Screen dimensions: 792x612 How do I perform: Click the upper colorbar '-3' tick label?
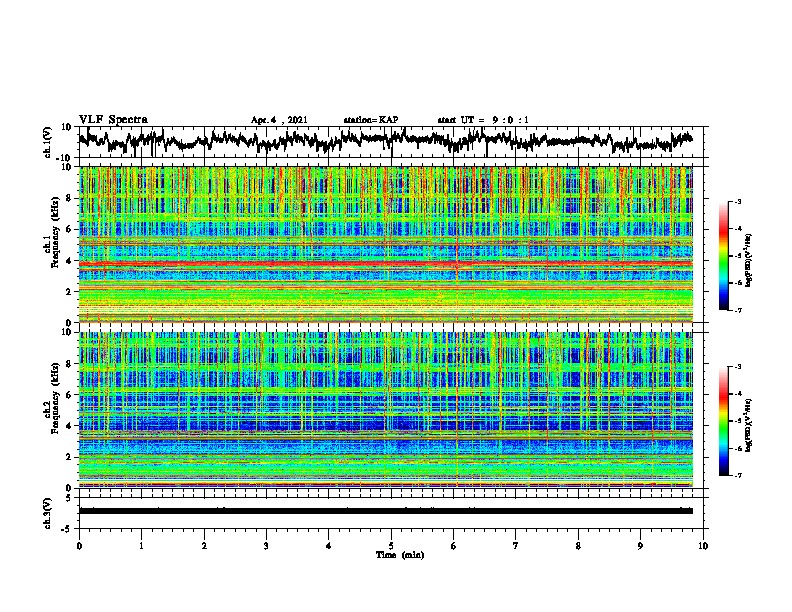738,202
